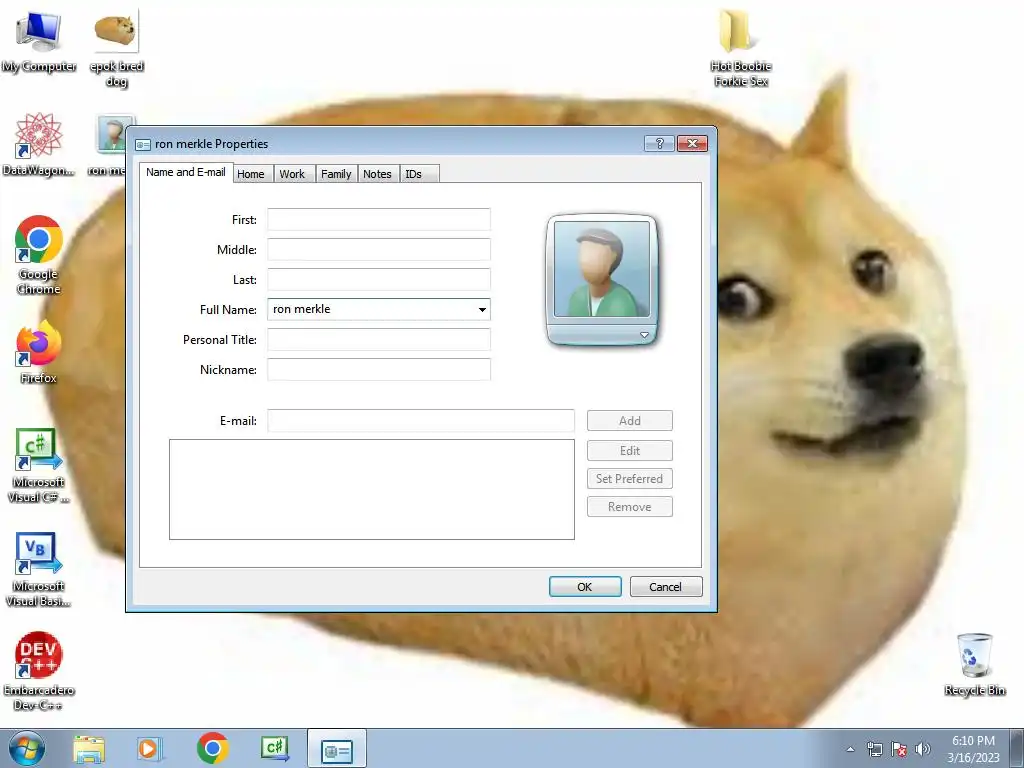Image resolution: width=1024 pixels, height=768 pixels.
Task: Switch to the Work tab
Action: pos(292,174)
